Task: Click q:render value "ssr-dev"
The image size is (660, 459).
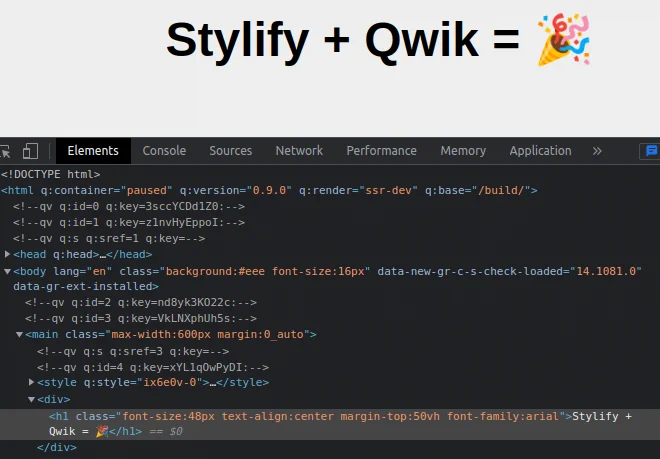Action: point(389,190)
